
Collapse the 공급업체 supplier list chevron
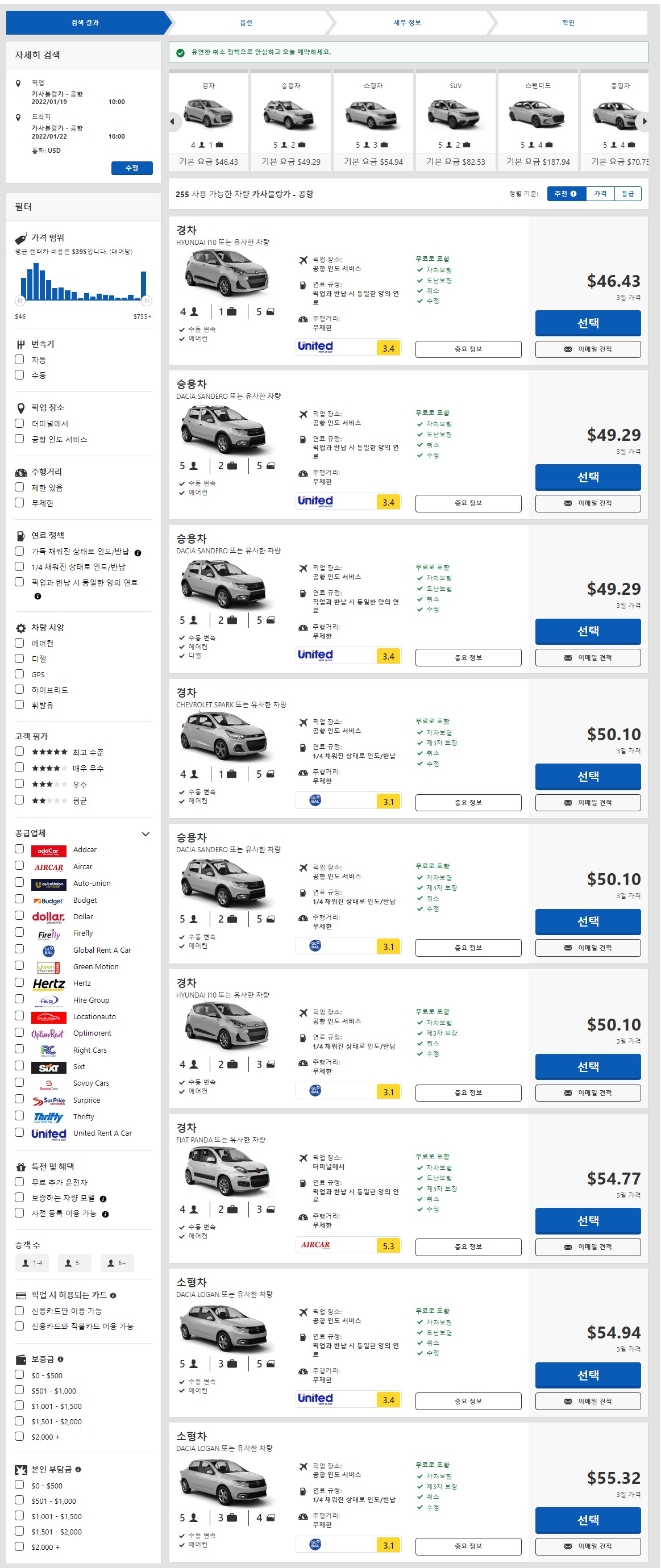[x=145, y=834]
